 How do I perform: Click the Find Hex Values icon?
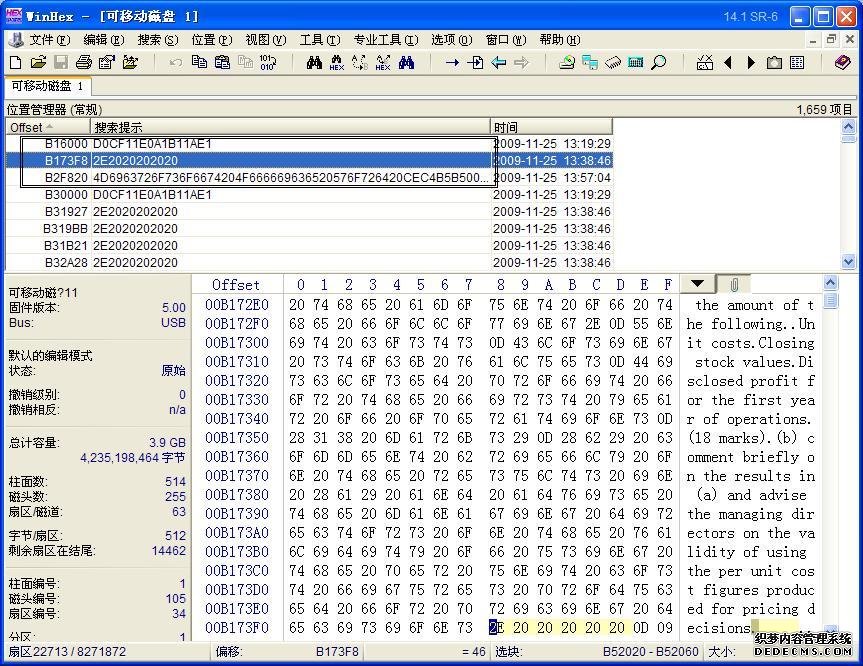336,63
